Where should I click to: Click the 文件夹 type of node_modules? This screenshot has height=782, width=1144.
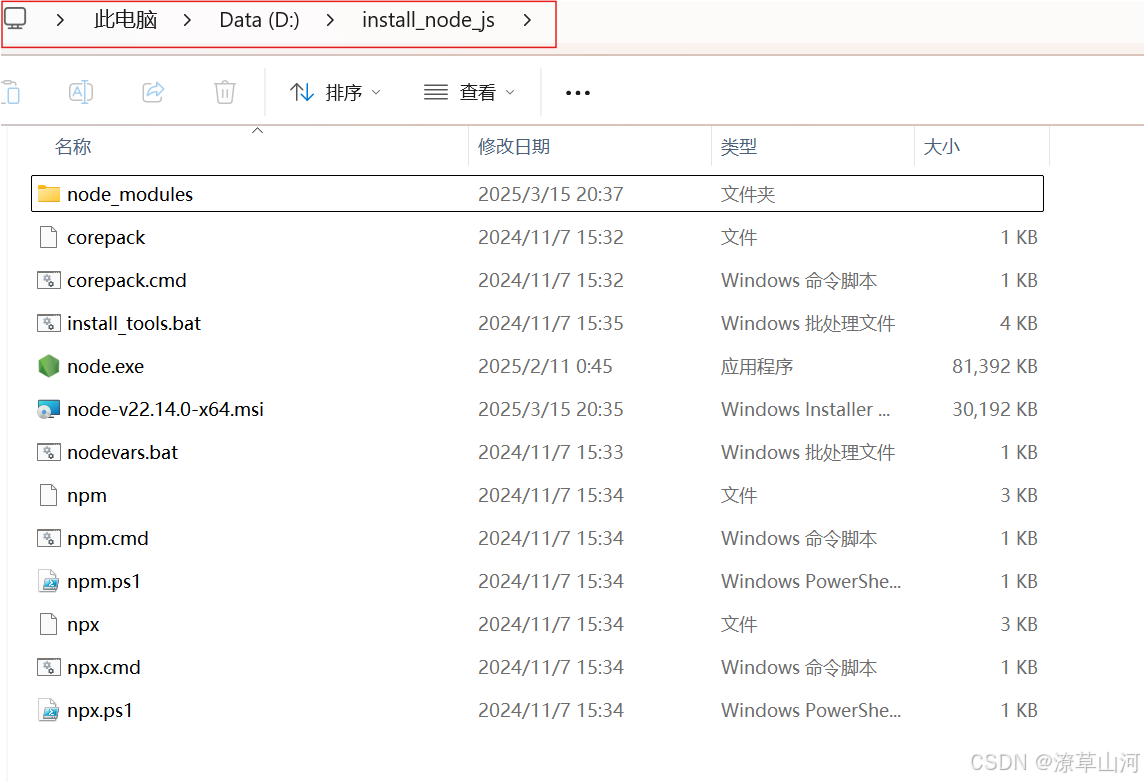click(x=747, y=195)
